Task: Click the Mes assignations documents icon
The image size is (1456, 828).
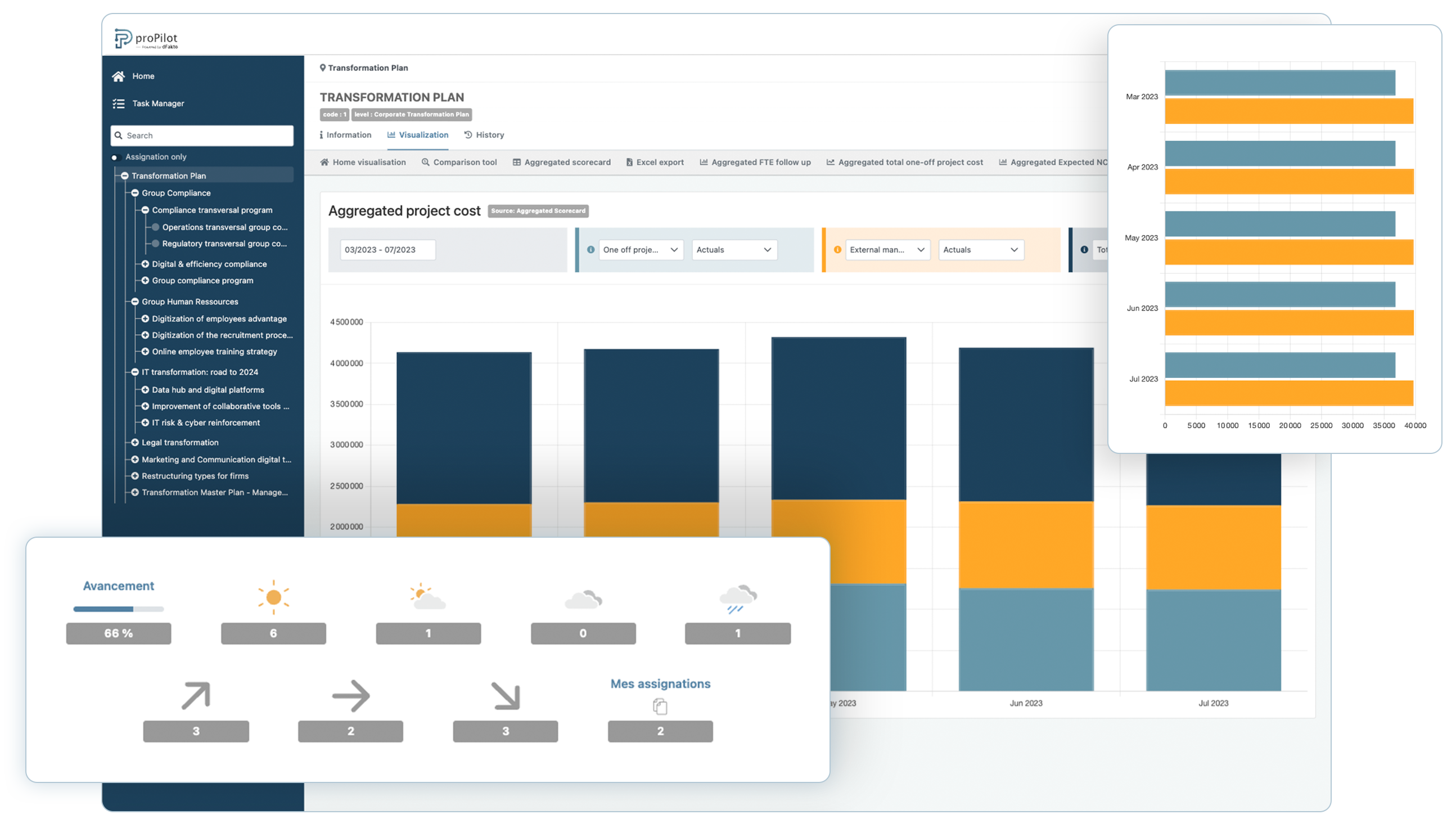Action: (x=660, y=706)
